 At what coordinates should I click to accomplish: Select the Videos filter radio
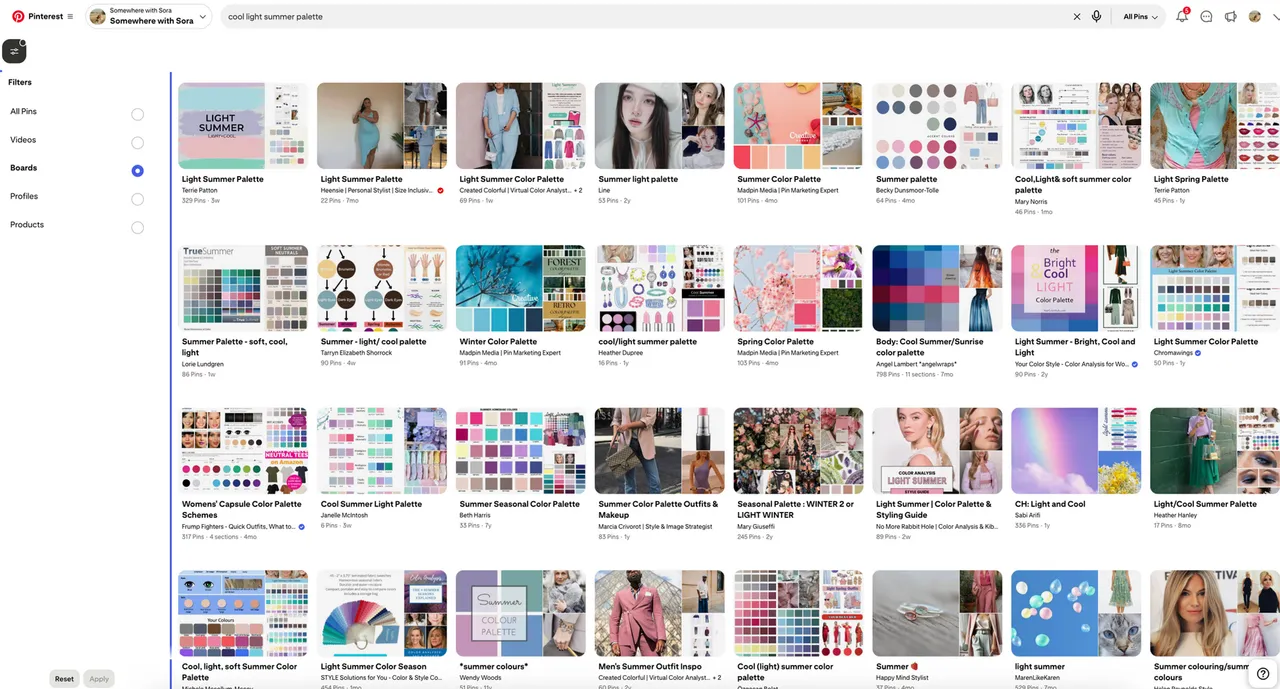tap(137, 143)
